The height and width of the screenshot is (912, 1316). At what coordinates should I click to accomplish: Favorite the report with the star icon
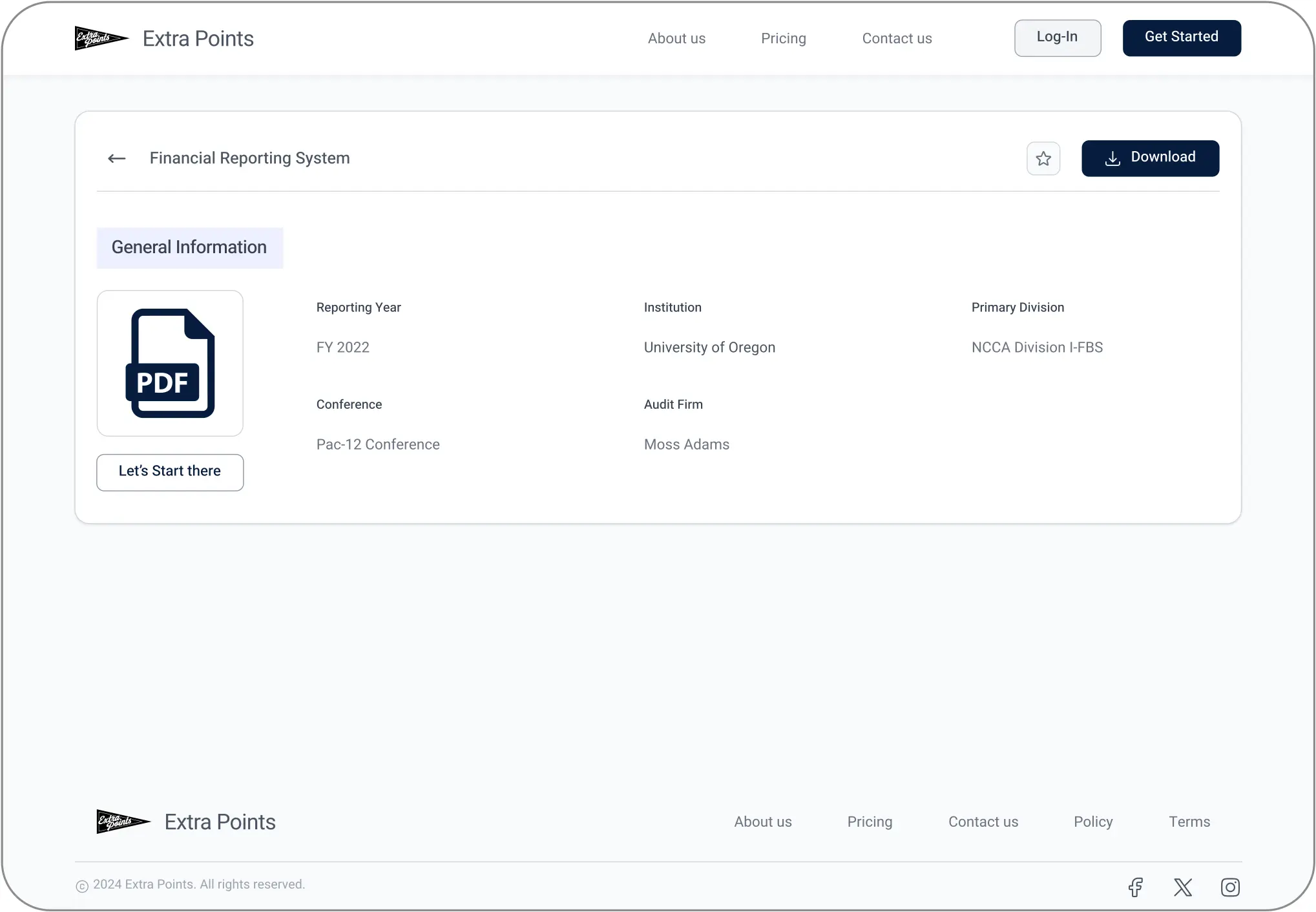[1043, 158]
